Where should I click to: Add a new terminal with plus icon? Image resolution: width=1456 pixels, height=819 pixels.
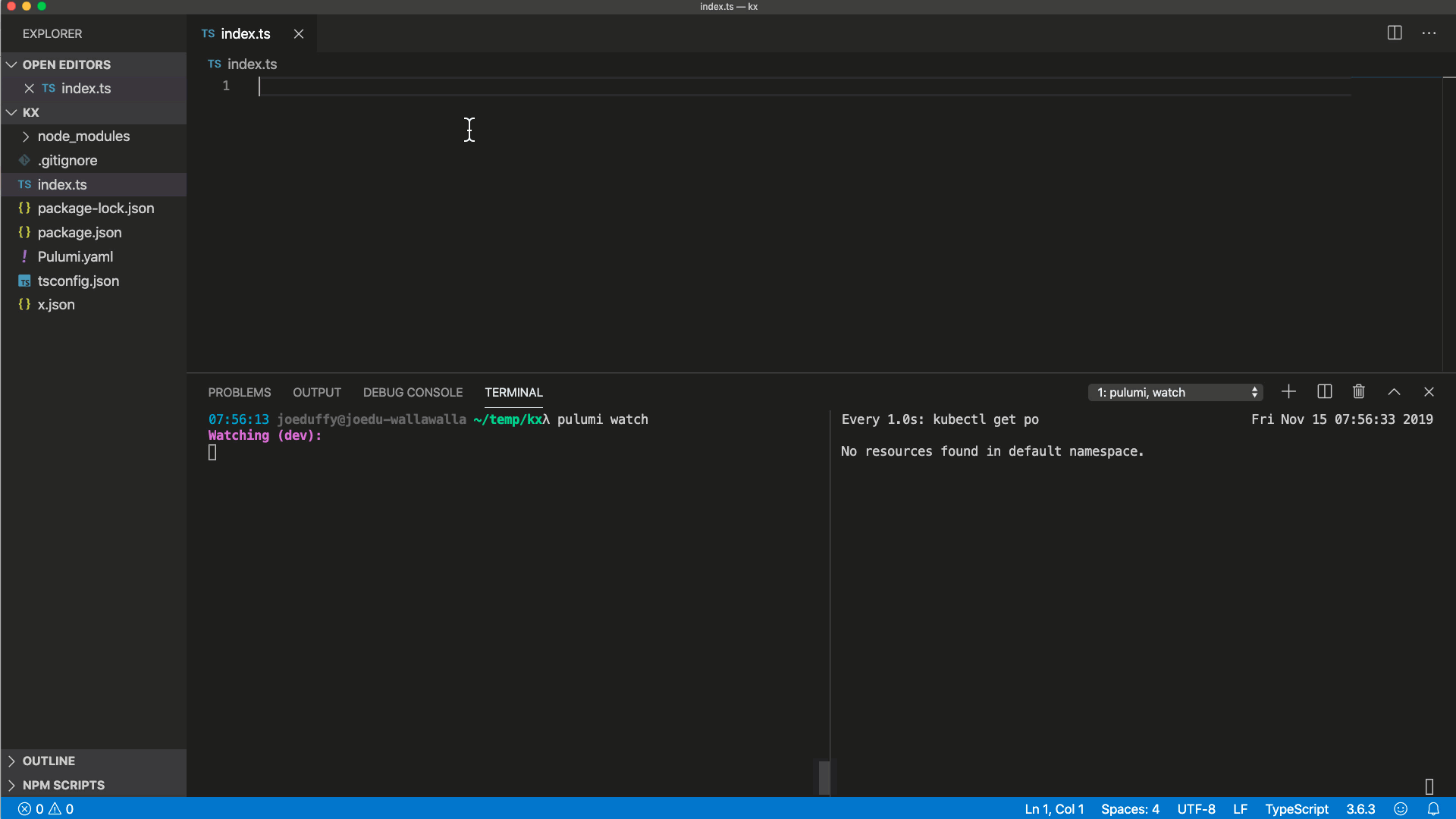point(1288,392)
